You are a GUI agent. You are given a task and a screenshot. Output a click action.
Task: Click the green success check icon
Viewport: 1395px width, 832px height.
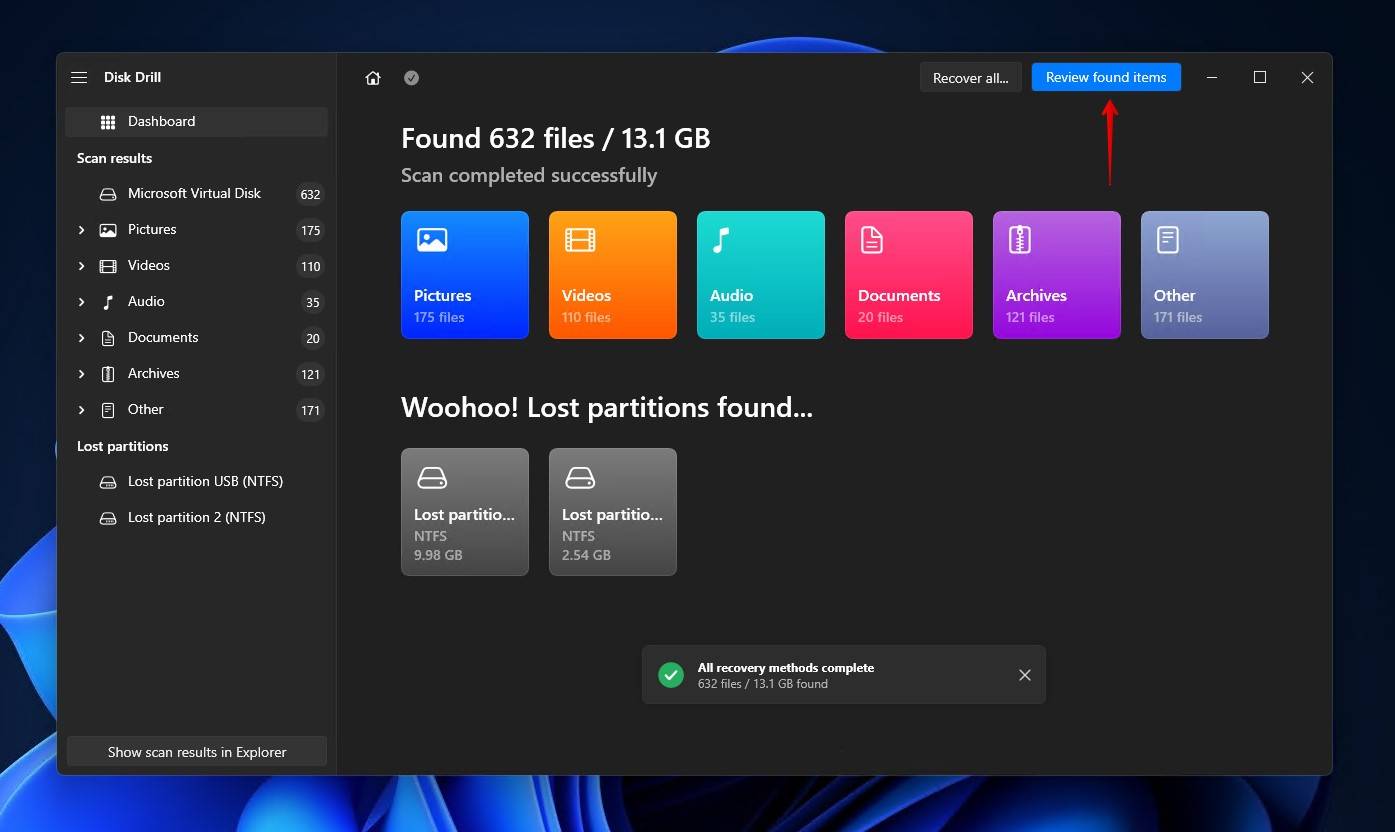point(671,675)
